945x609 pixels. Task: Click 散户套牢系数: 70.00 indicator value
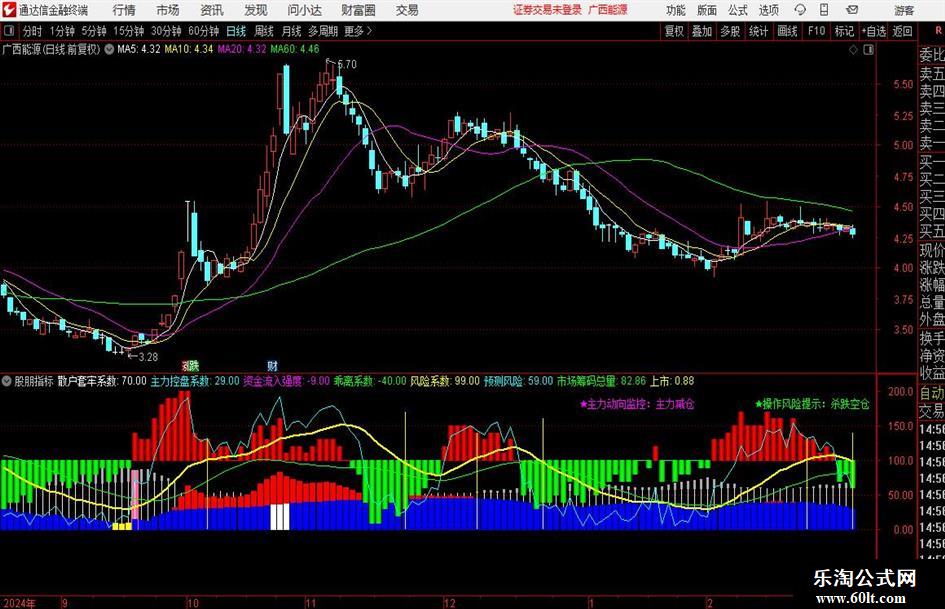coord(102,381)
